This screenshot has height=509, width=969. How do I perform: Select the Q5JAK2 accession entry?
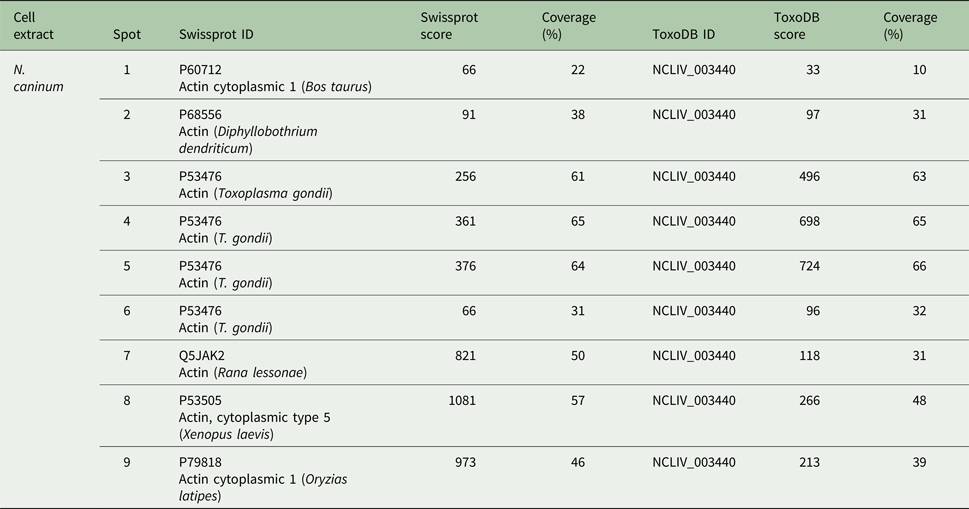click(201, 357)
